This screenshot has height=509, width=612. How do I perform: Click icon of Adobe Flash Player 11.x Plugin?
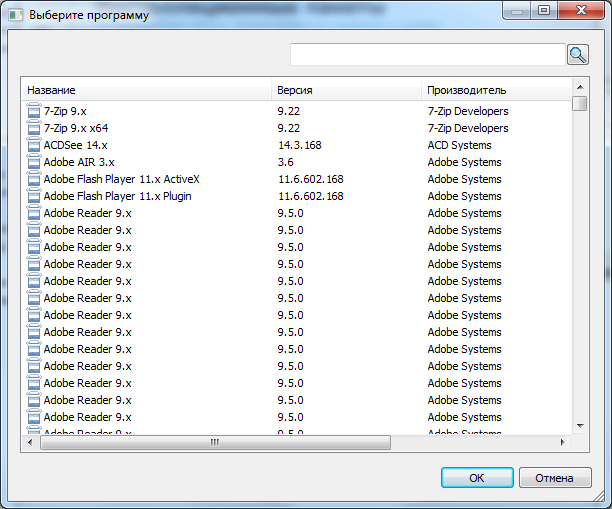(34, 196)
